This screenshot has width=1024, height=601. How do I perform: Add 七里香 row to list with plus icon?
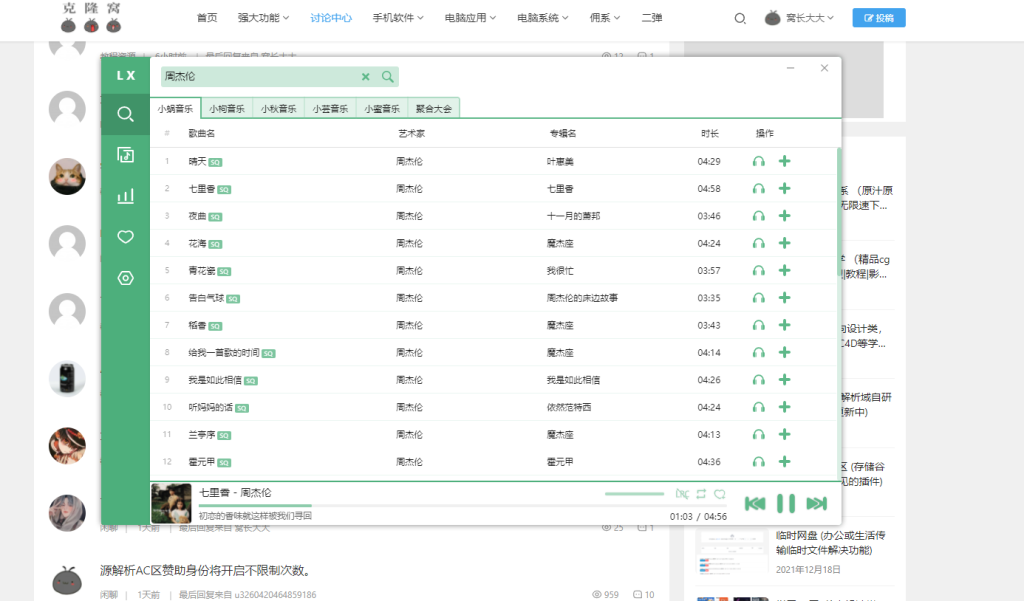click(x=784, y=188)
